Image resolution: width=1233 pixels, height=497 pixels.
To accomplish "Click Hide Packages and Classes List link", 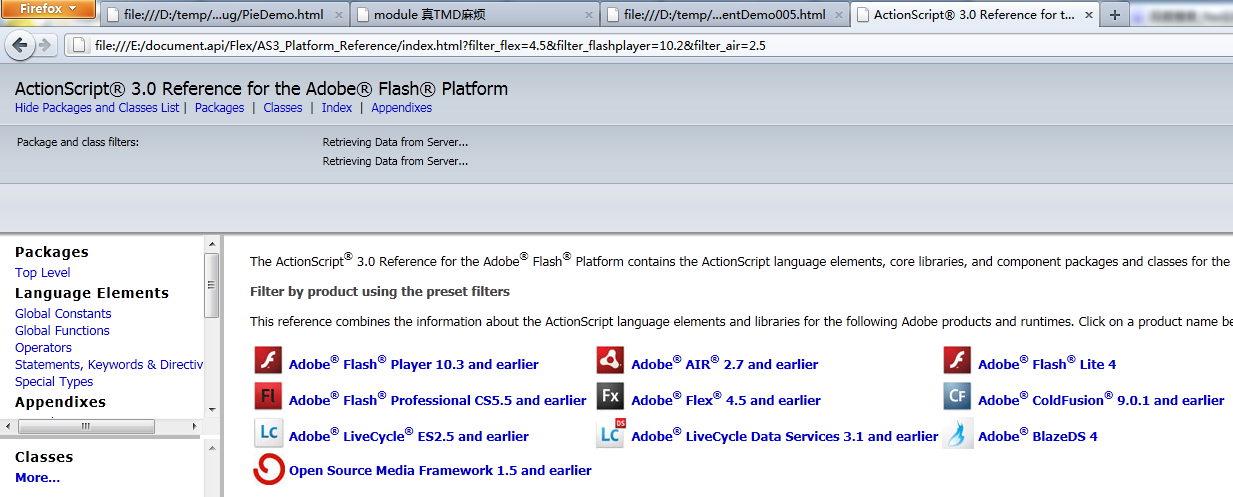I will [97, 108].
